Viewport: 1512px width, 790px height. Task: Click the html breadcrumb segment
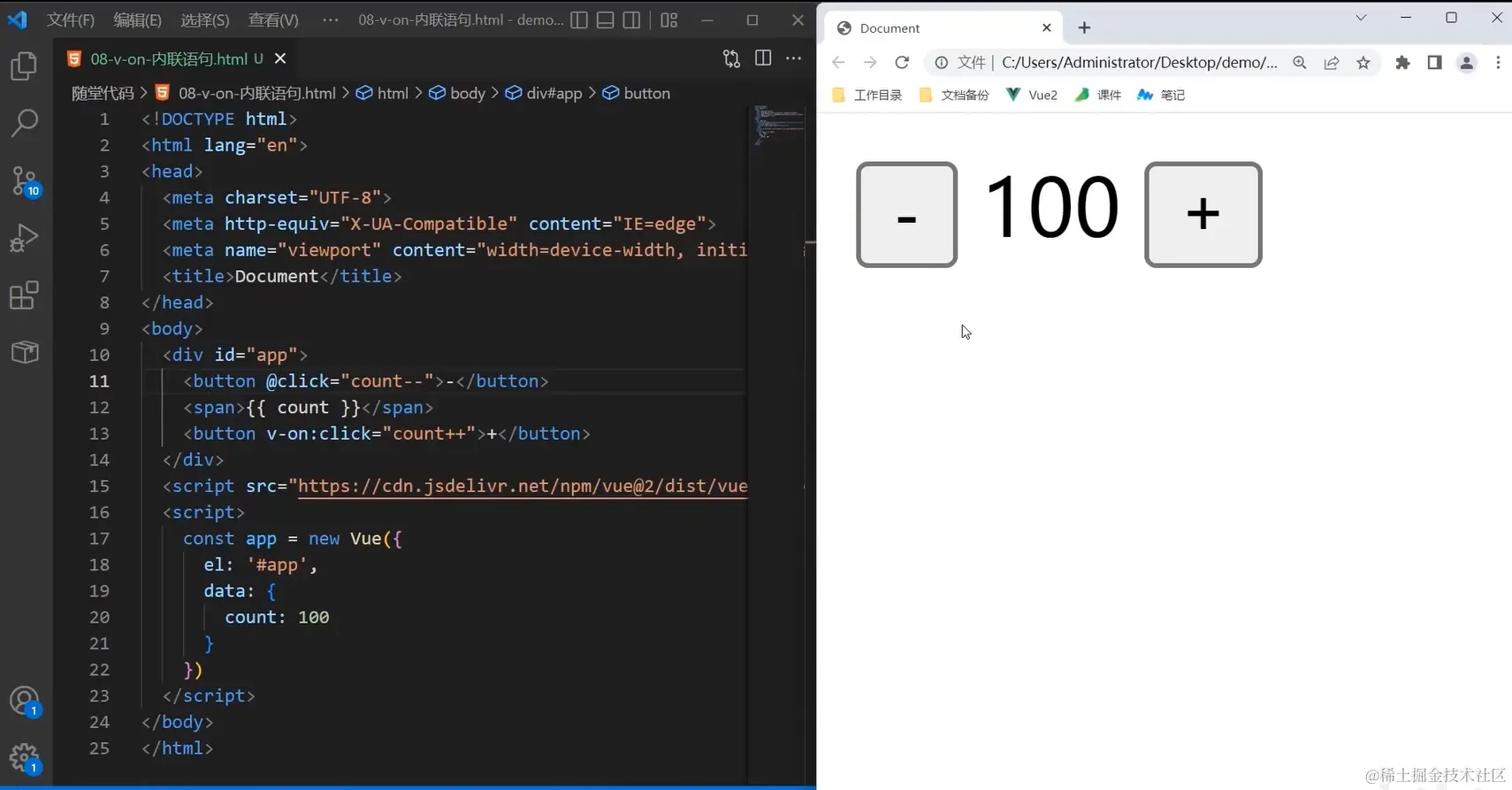pyautogui.click(x=383, y=93)
